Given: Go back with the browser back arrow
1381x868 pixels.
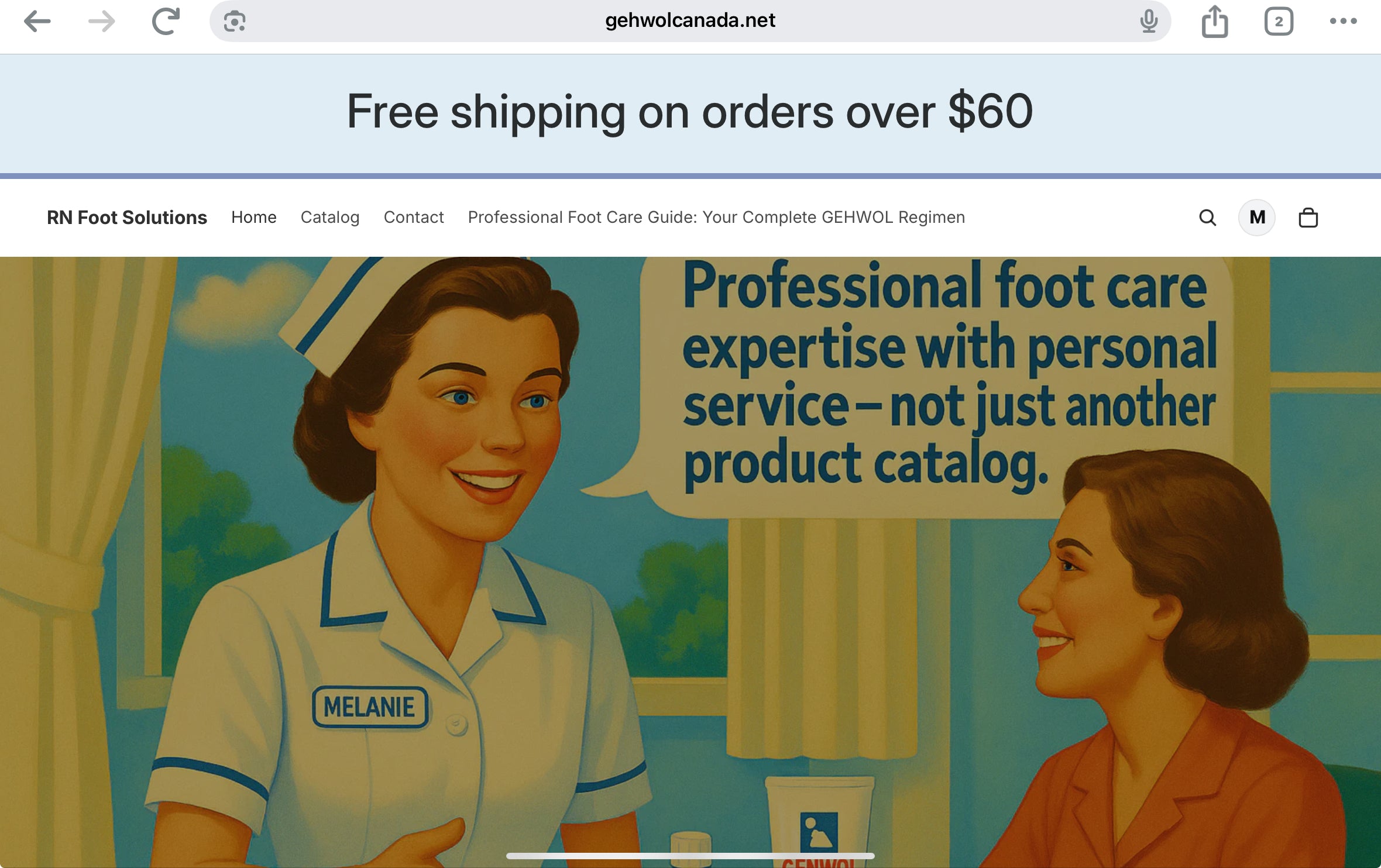Looking at the screenshot, I should tap(37, 22).
